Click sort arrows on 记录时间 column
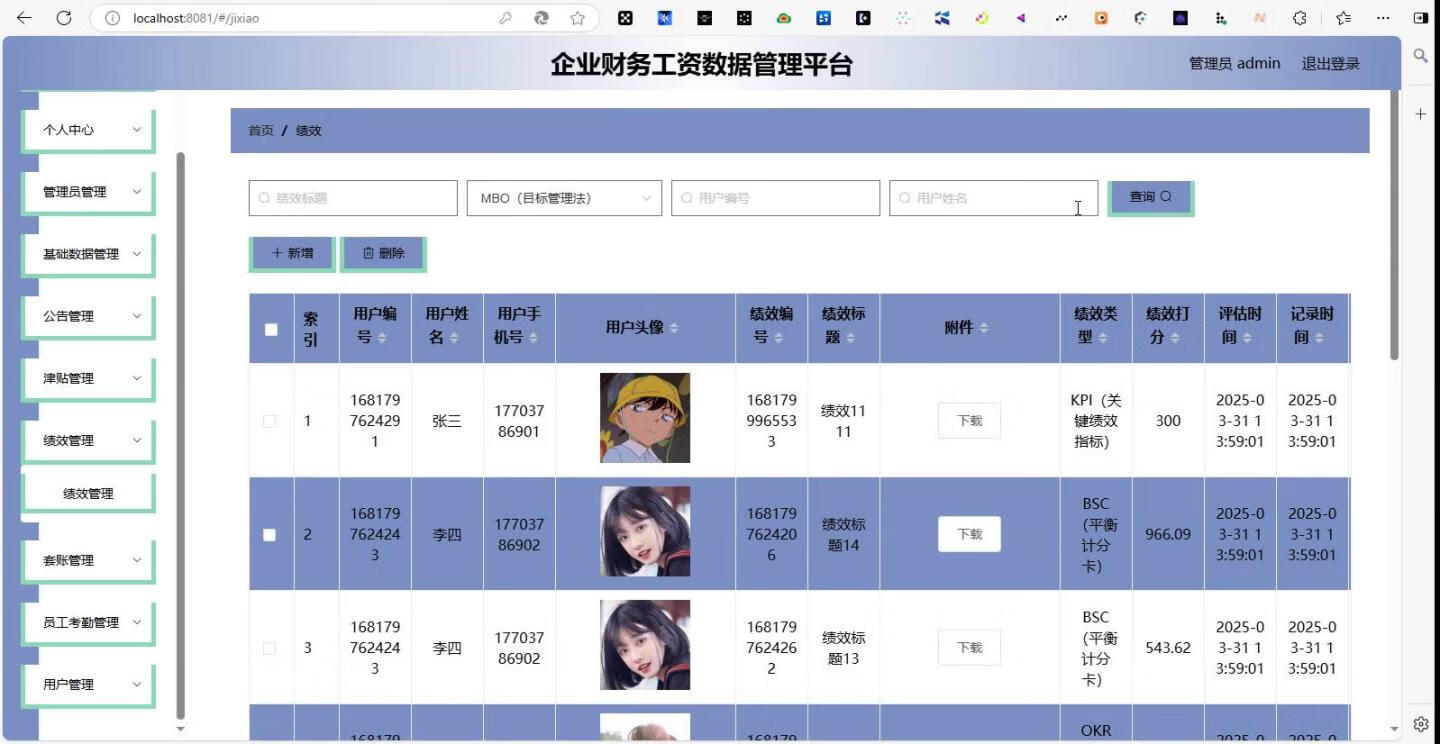 point(1318,338)
